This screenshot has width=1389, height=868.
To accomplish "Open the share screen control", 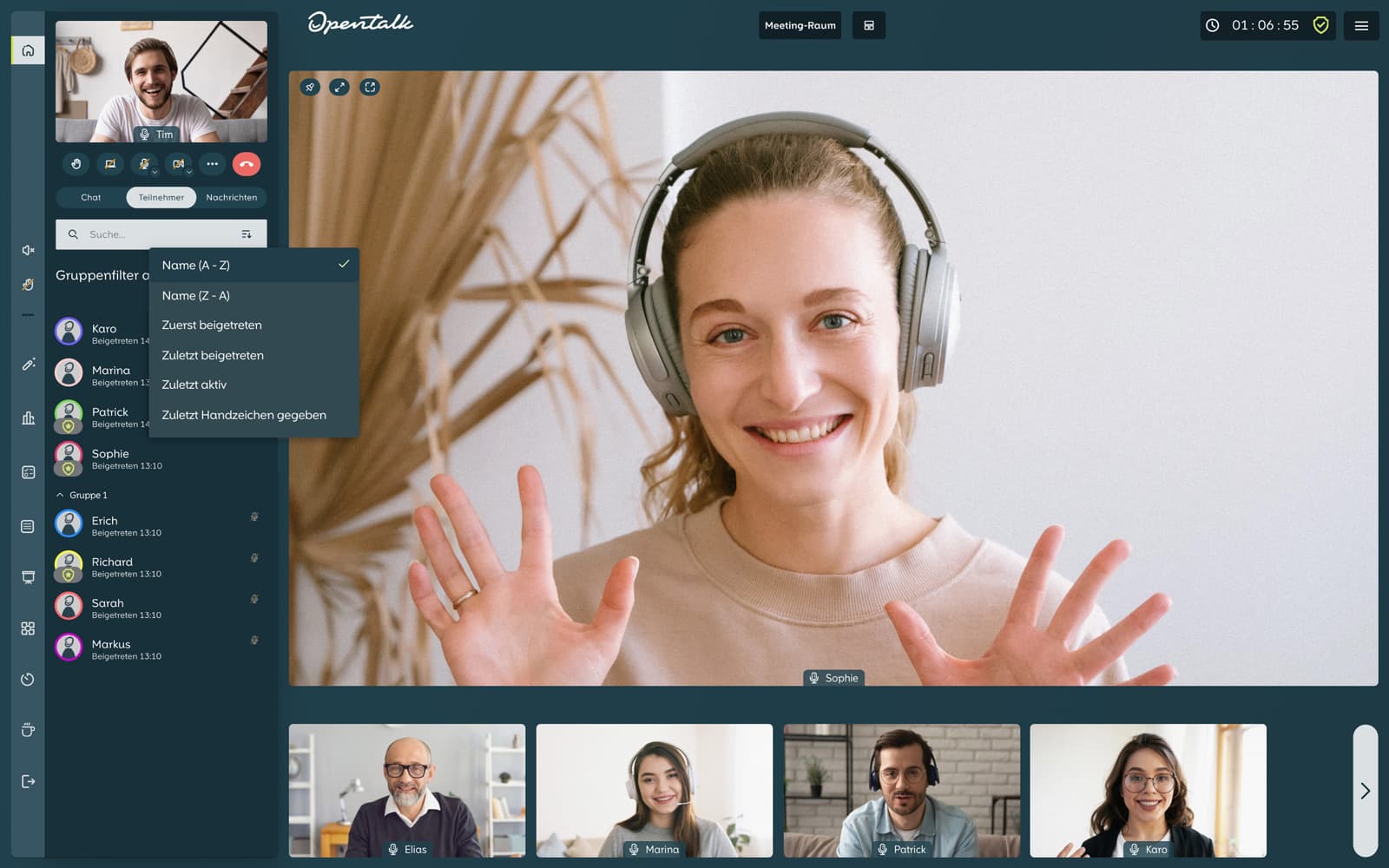I will [110, 164].
